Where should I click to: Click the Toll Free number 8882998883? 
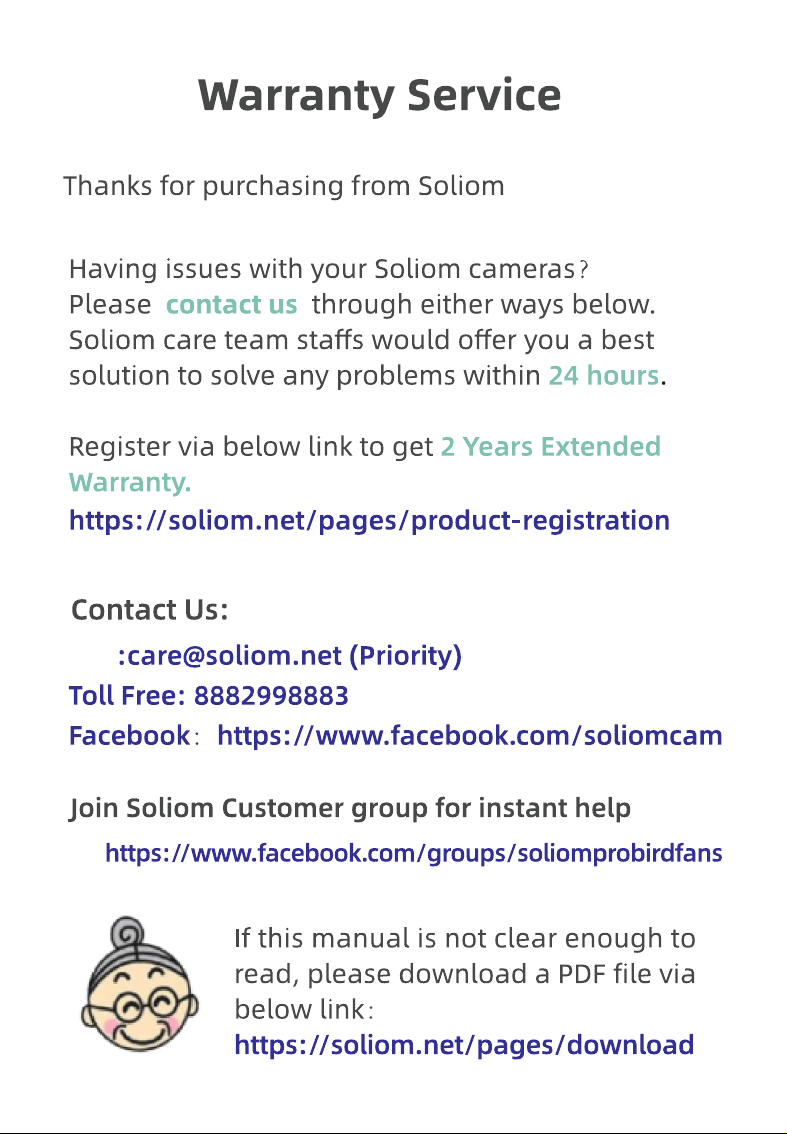(x=271, y=696)
